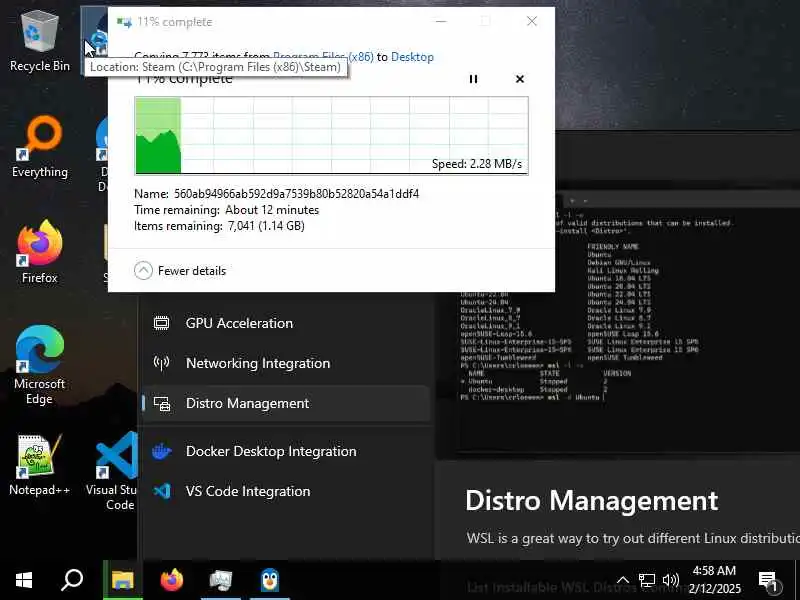Switch to File Explorer on taskbar
The height and width of the screenshot is (600, 800).
pyautogui.click(x=123, y=580)
